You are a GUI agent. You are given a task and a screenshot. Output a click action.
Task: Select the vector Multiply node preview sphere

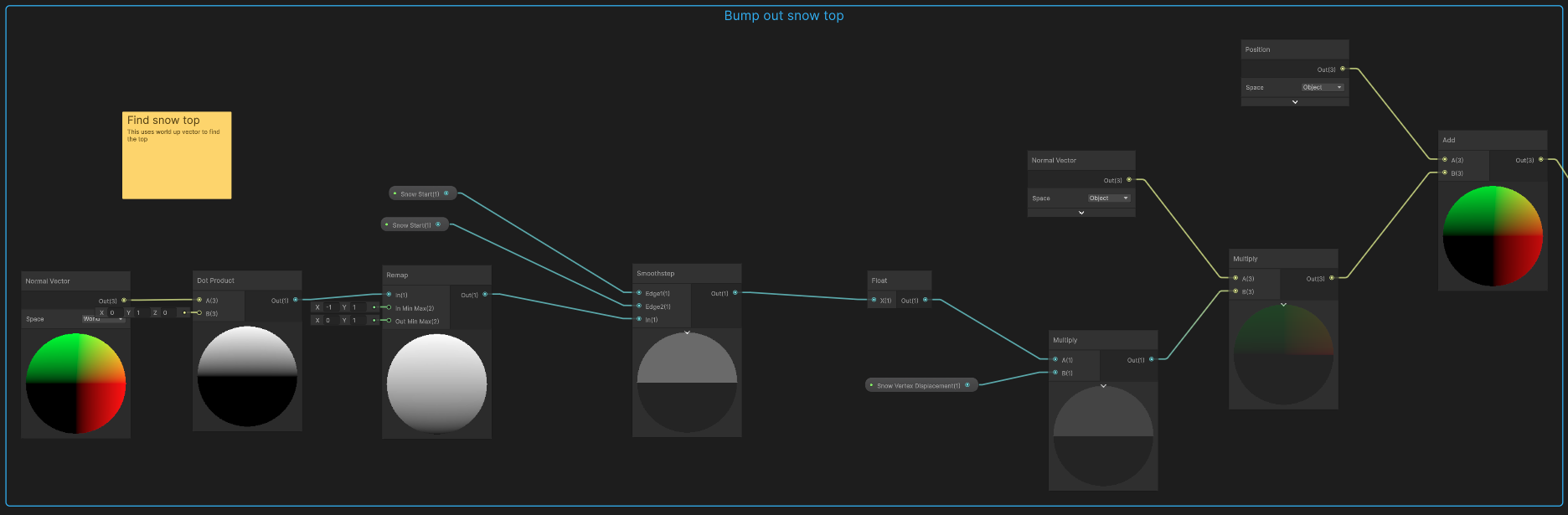pyautogui.click(x=1283, y=354)
